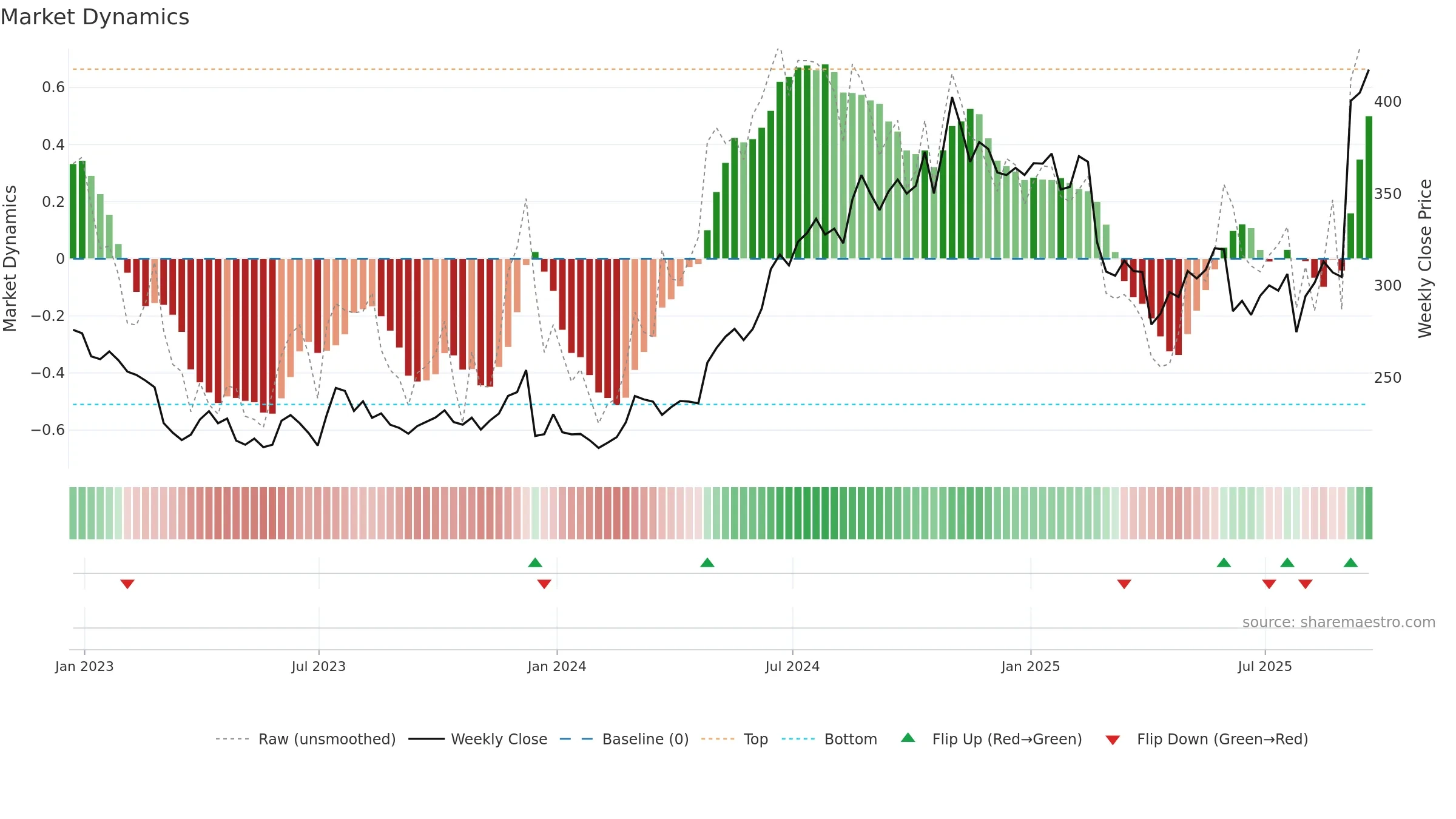
Task: Toggle the Weekly Close legend entry
Action: (478, 739)
